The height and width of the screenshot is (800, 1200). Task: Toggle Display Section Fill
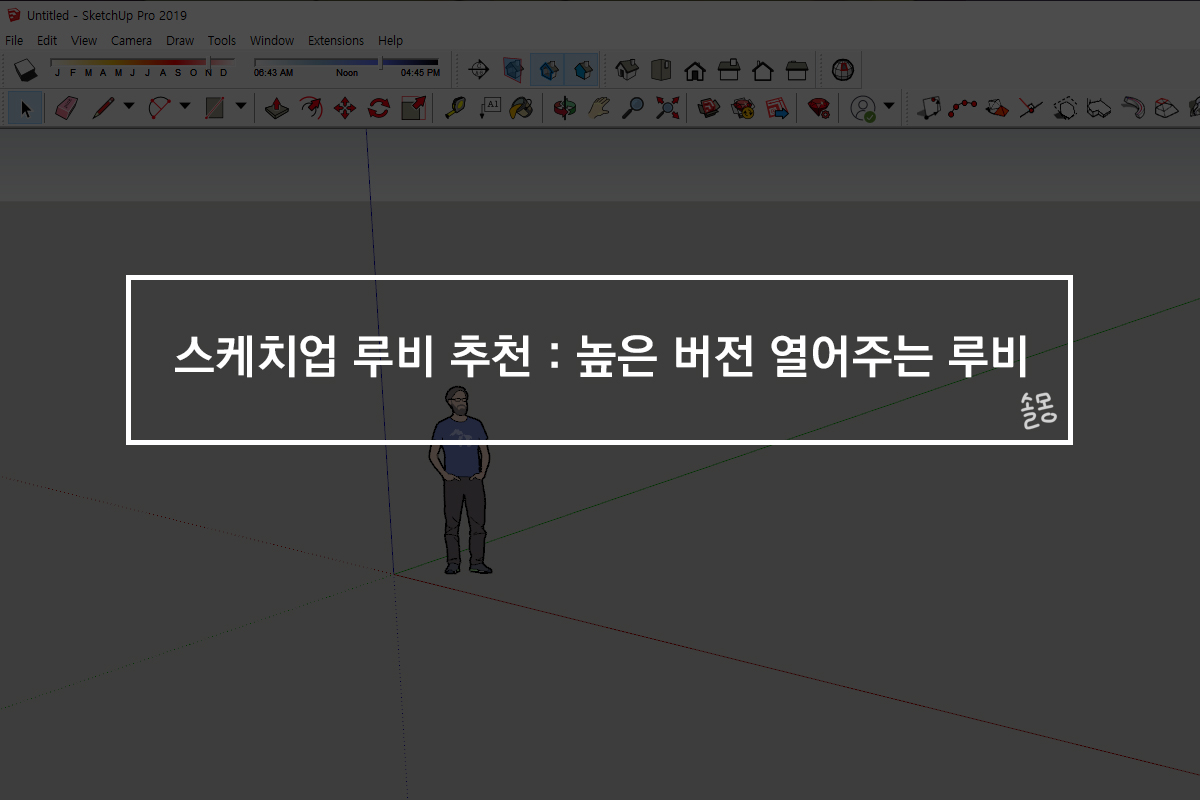582,70
